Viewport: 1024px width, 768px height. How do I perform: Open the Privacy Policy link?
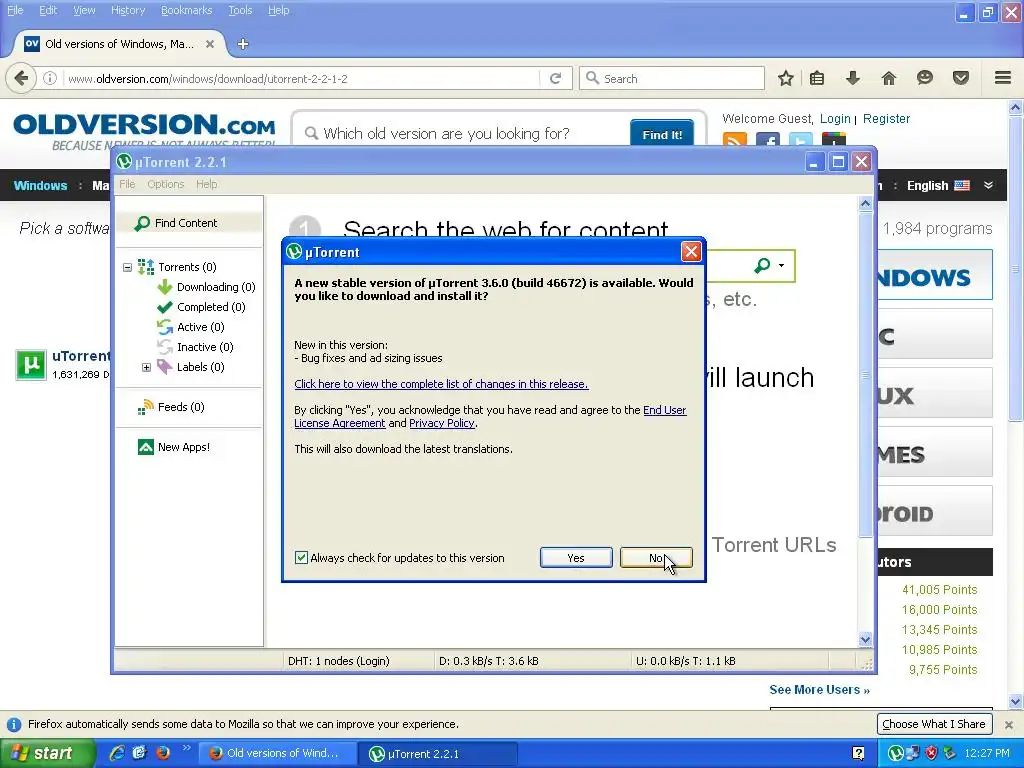(441, 423)
